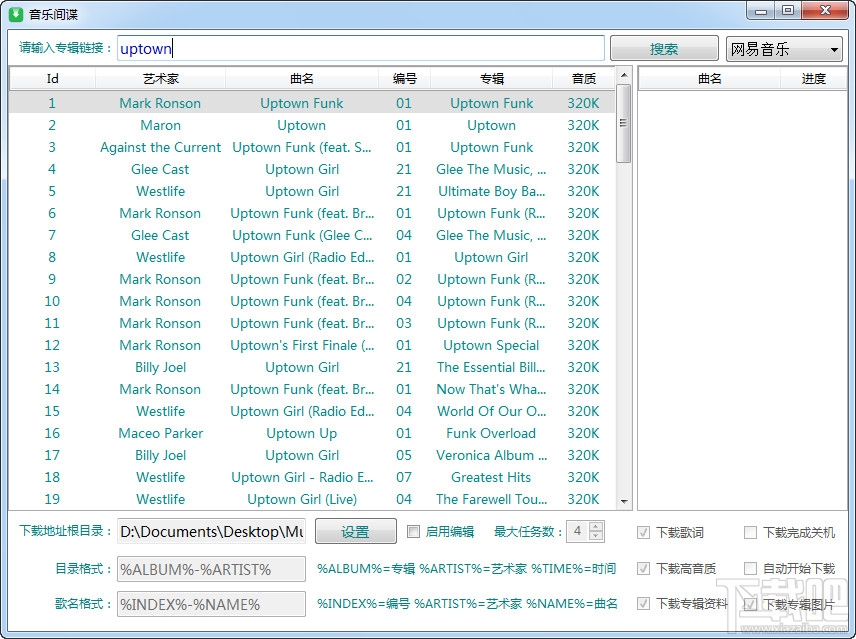Image resolution: width=856 pixels, height=639 pixels.
Task: Enable the 自动开始下载 checkbox
Action: (751, 568)
